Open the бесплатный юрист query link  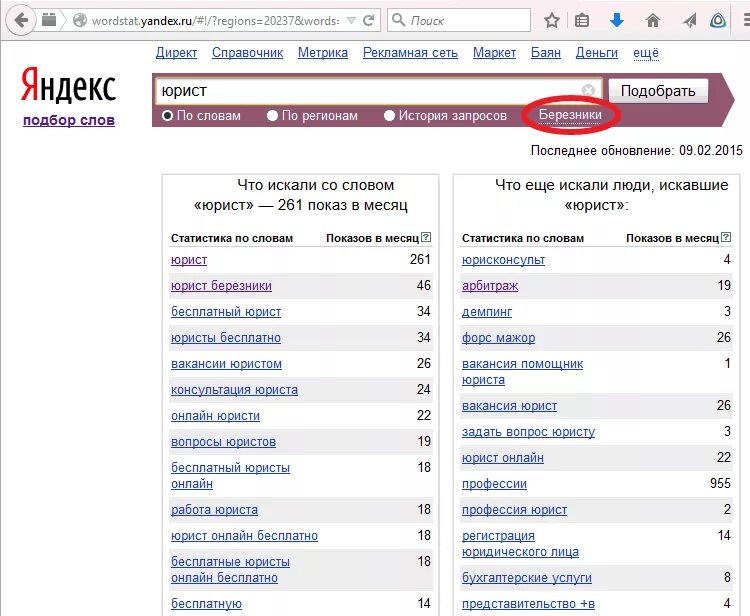226,312
